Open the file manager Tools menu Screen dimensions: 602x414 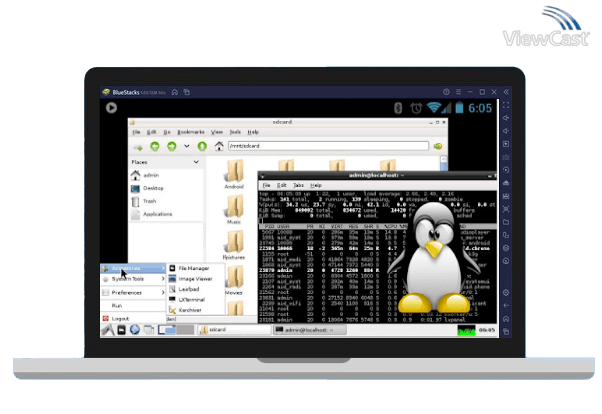tap(235, 132)
